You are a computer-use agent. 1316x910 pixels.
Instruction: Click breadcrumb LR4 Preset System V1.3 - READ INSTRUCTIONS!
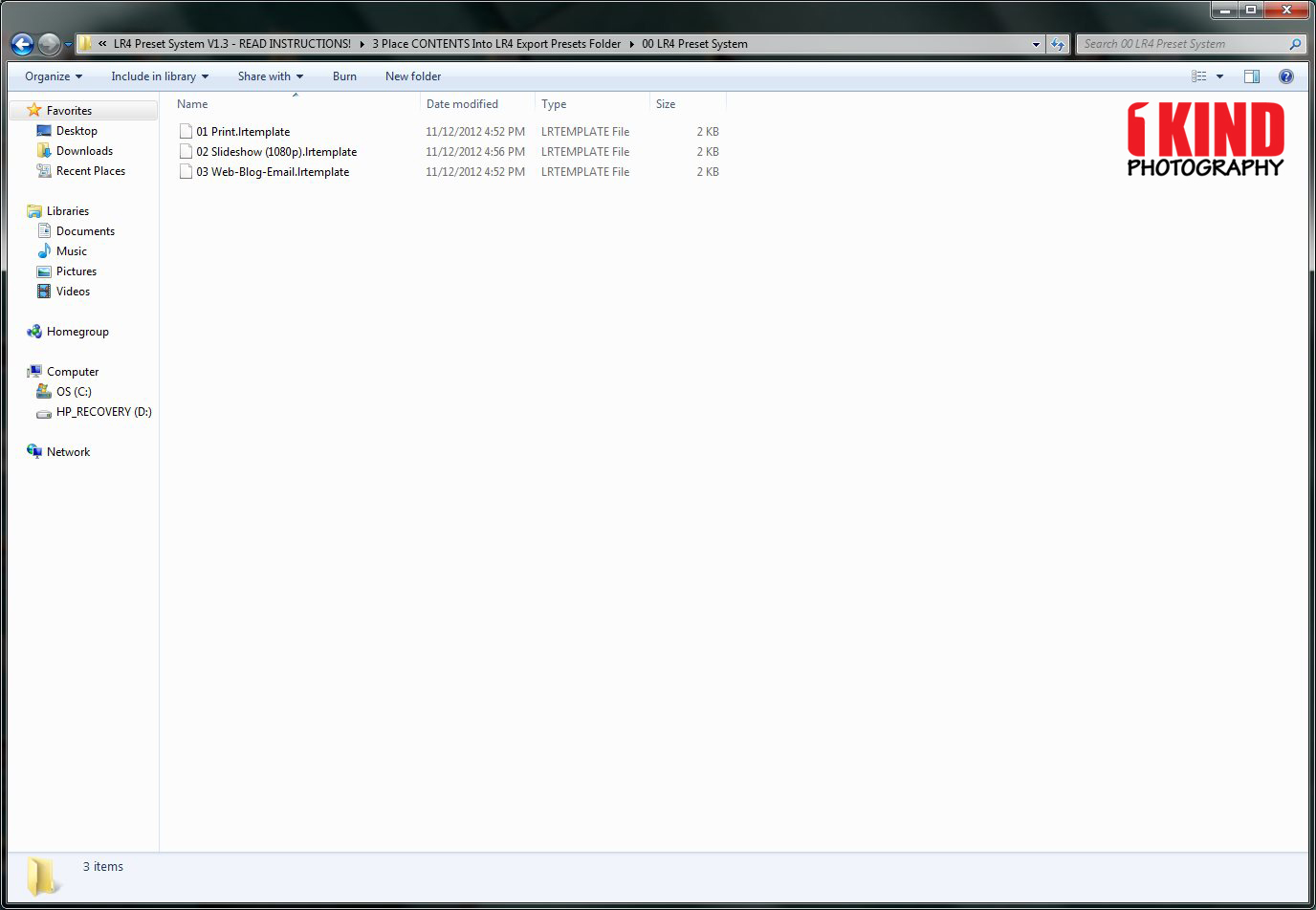point(231,44)
